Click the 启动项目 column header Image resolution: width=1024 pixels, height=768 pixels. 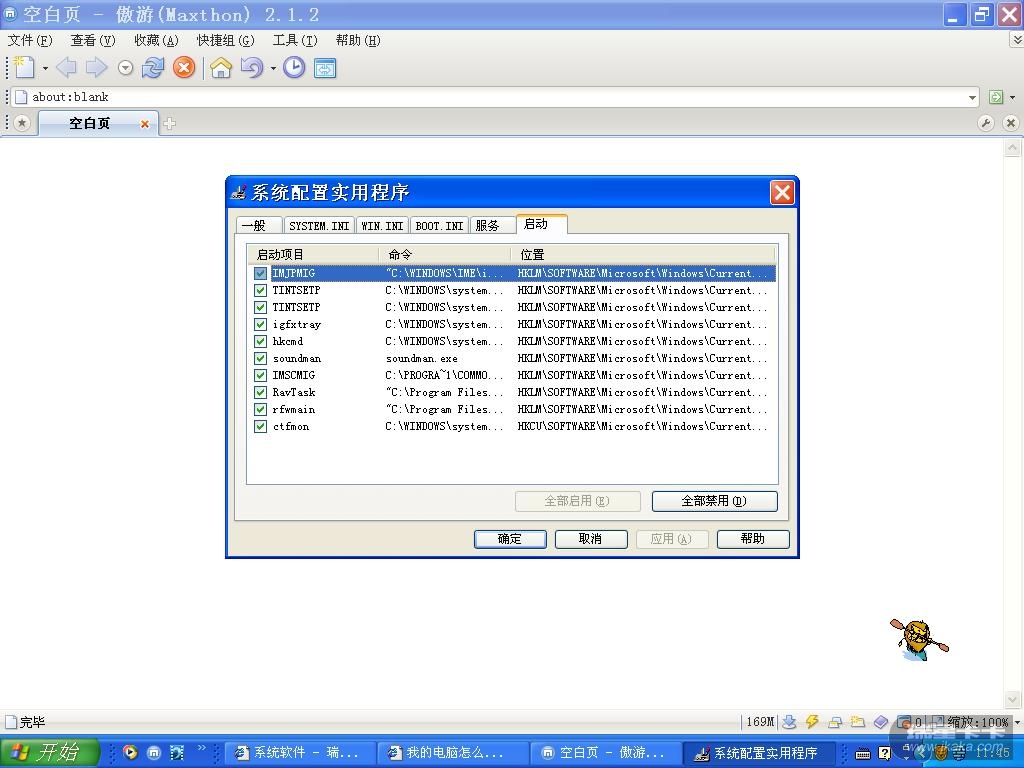(x=313, y=255)
